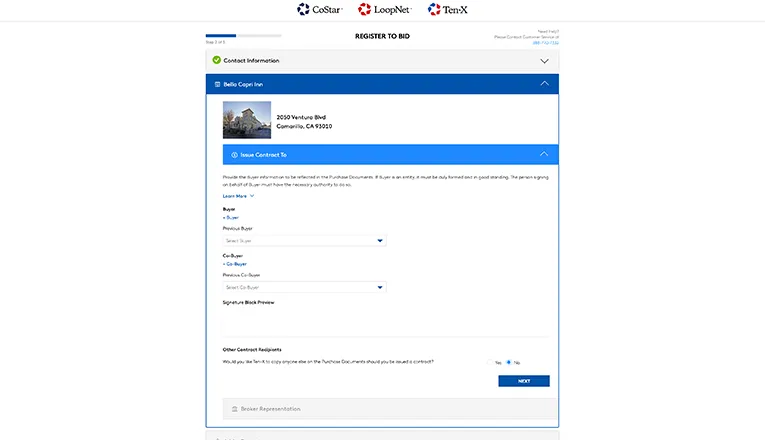Click the + Co-Buyer link
Screen dimensions: 765x440
235,264
